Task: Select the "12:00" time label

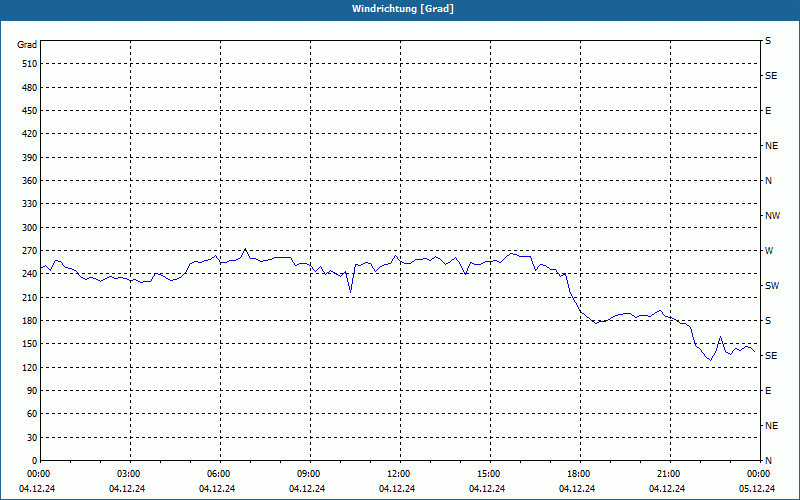Action: pos(400,474)
